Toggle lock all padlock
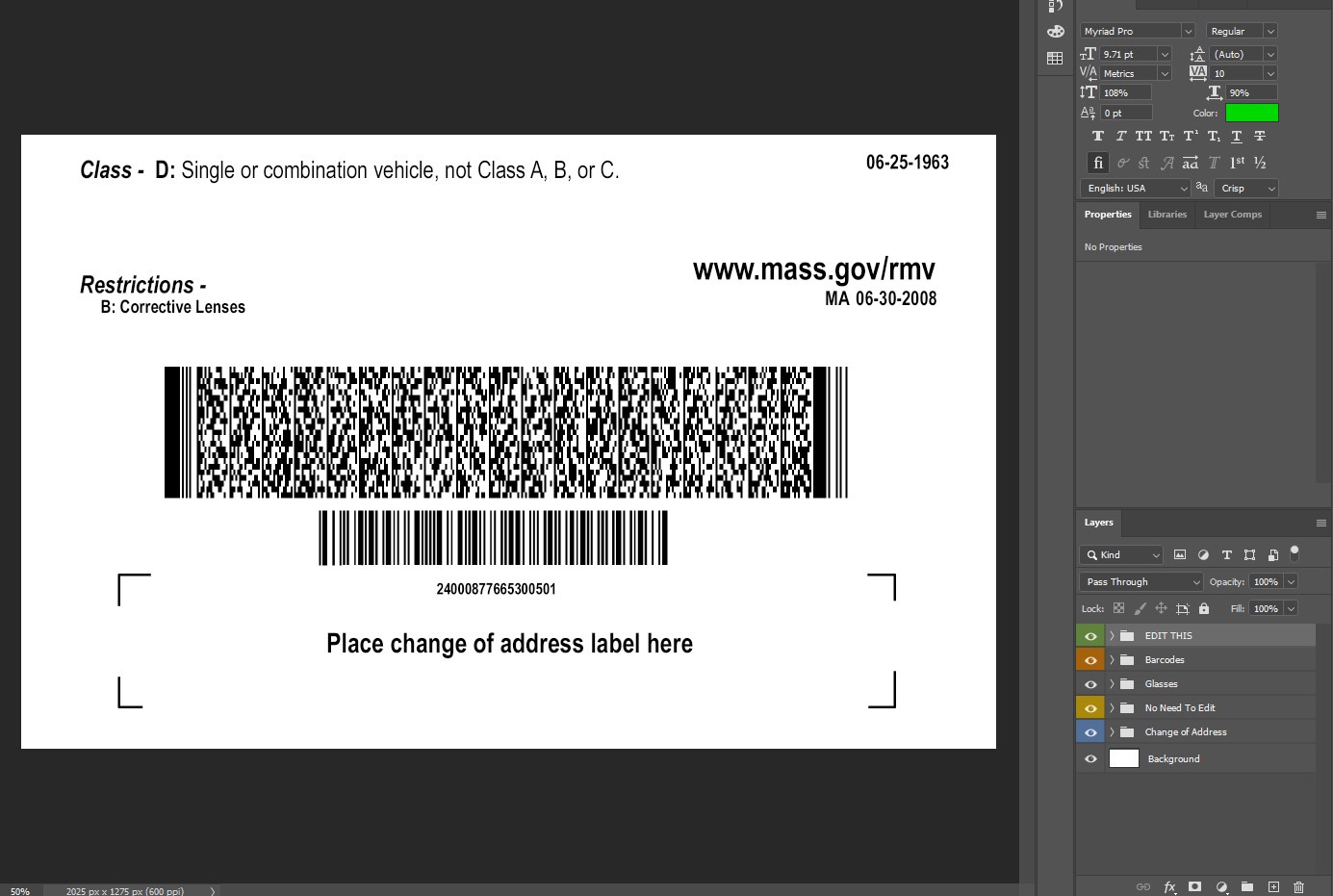 1203,608
